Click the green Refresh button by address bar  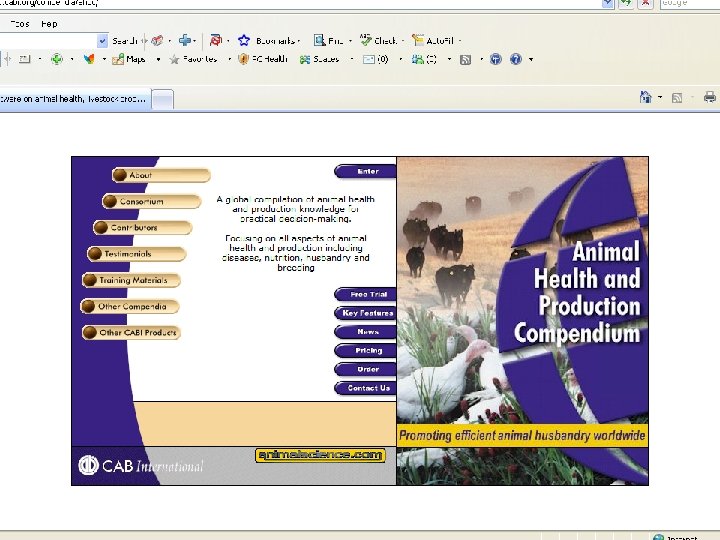[x=625, y=3]
